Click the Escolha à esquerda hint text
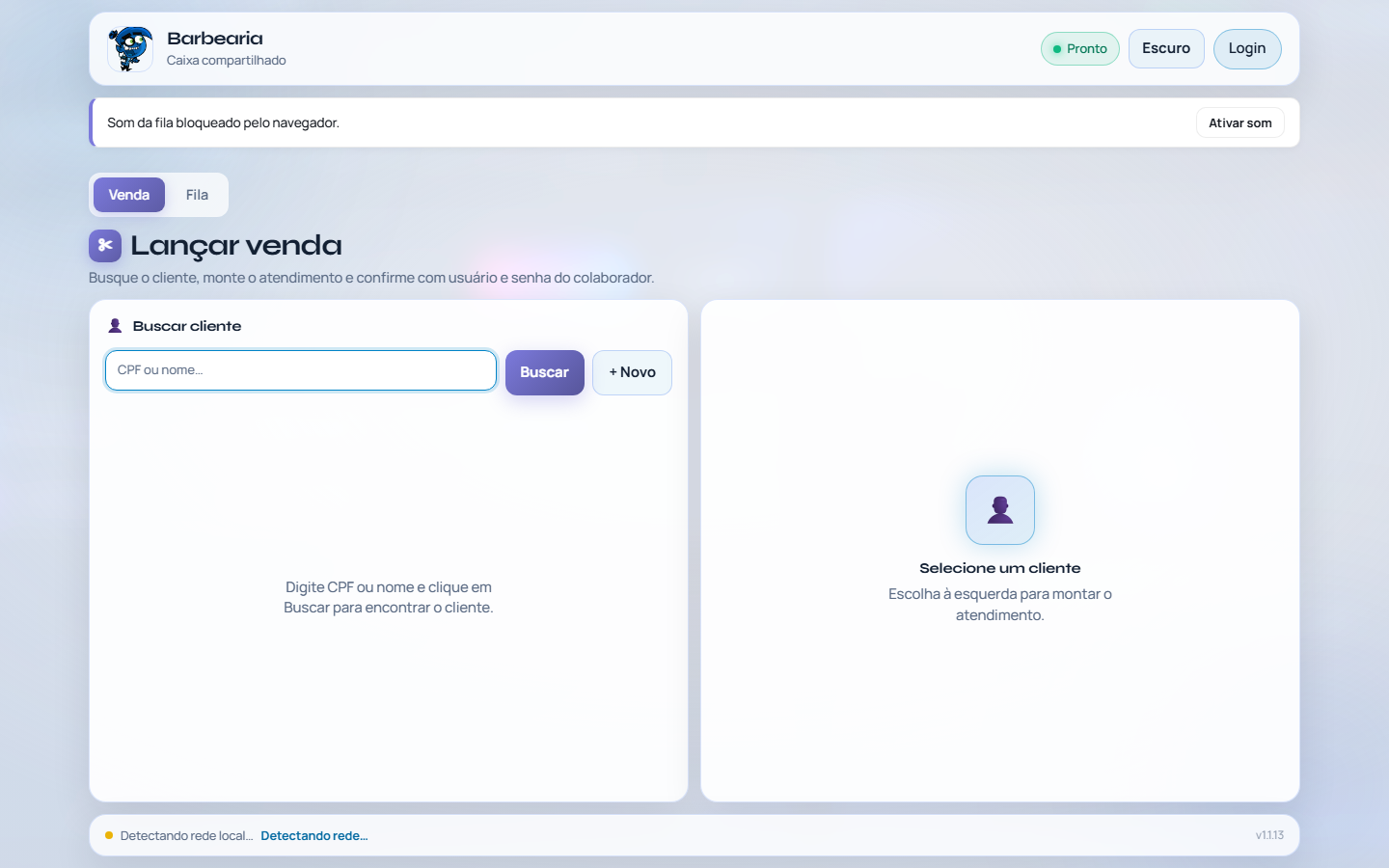This screenshot has height=868, width=1389. point(1000,605)
